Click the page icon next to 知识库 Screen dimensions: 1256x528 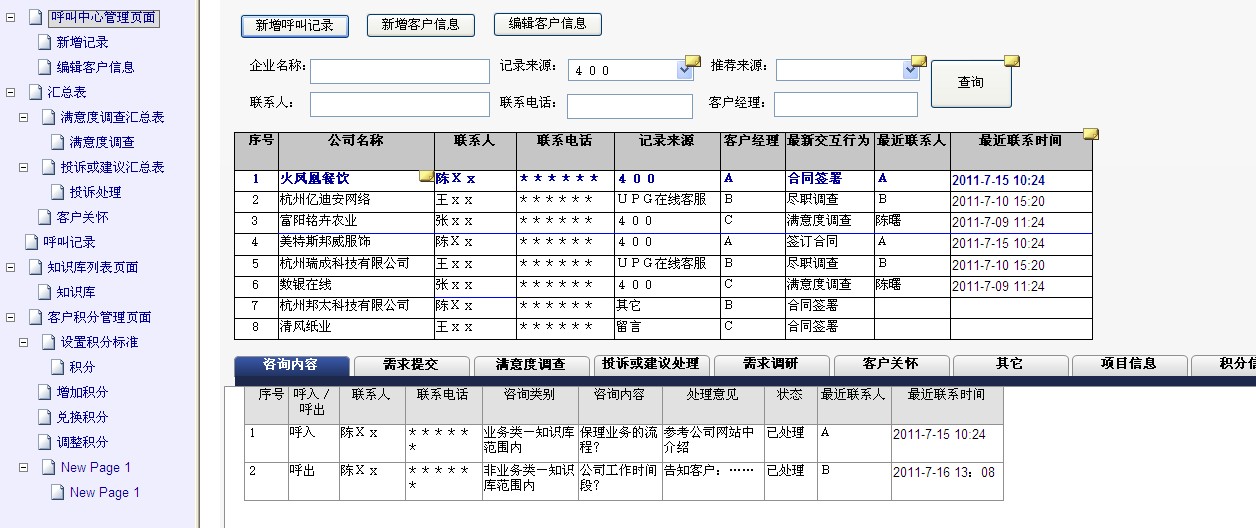[44, 292]
